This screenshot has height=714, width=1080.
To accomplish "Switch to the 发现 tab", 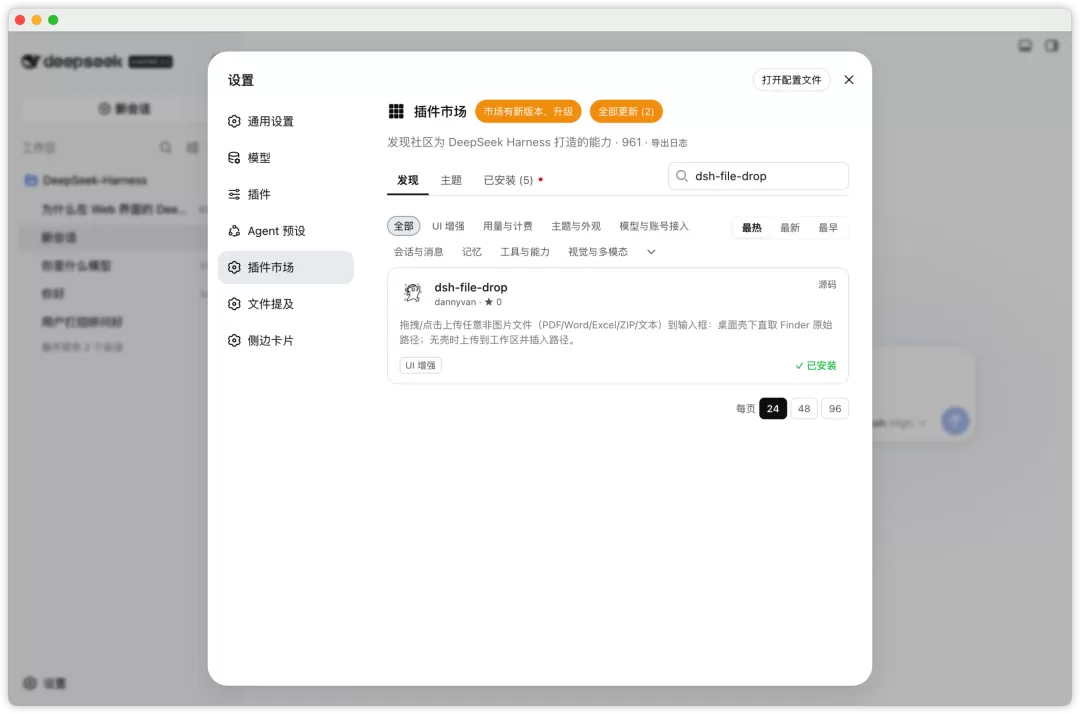I will pos(408,180).
